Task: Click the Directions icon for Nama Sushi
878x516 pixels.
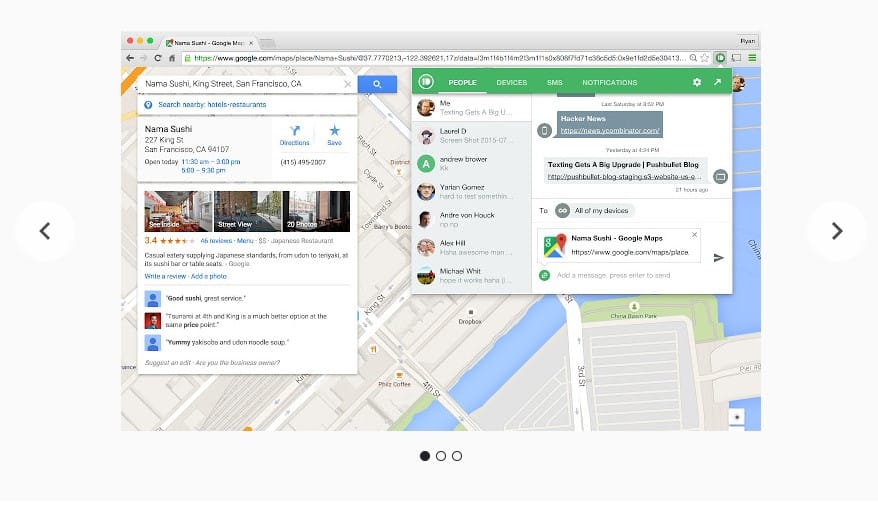Action: [295, 135]
